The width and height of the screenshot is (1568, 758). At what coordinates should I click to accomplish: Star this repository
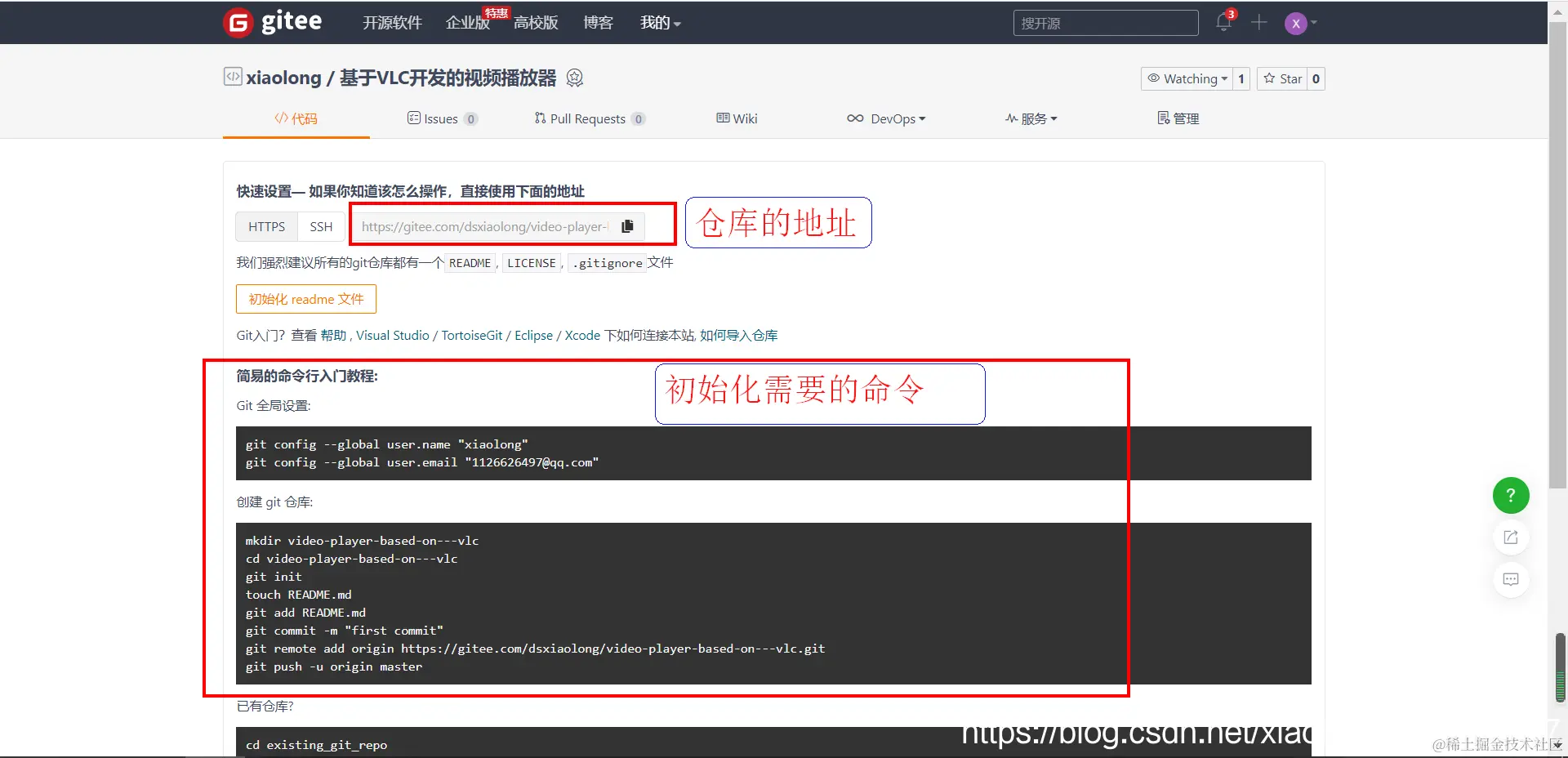click(x=1282, y=78)
